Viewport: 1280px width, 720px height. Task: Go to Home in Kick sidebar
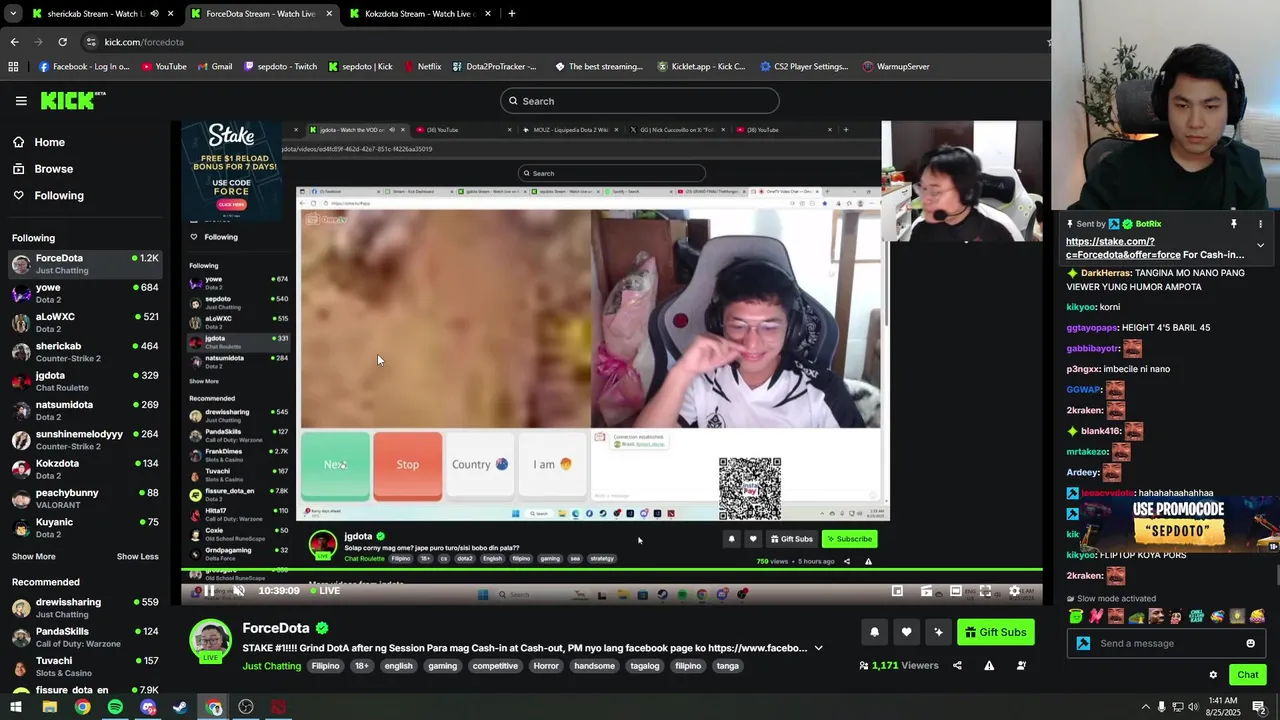point(85,142)
